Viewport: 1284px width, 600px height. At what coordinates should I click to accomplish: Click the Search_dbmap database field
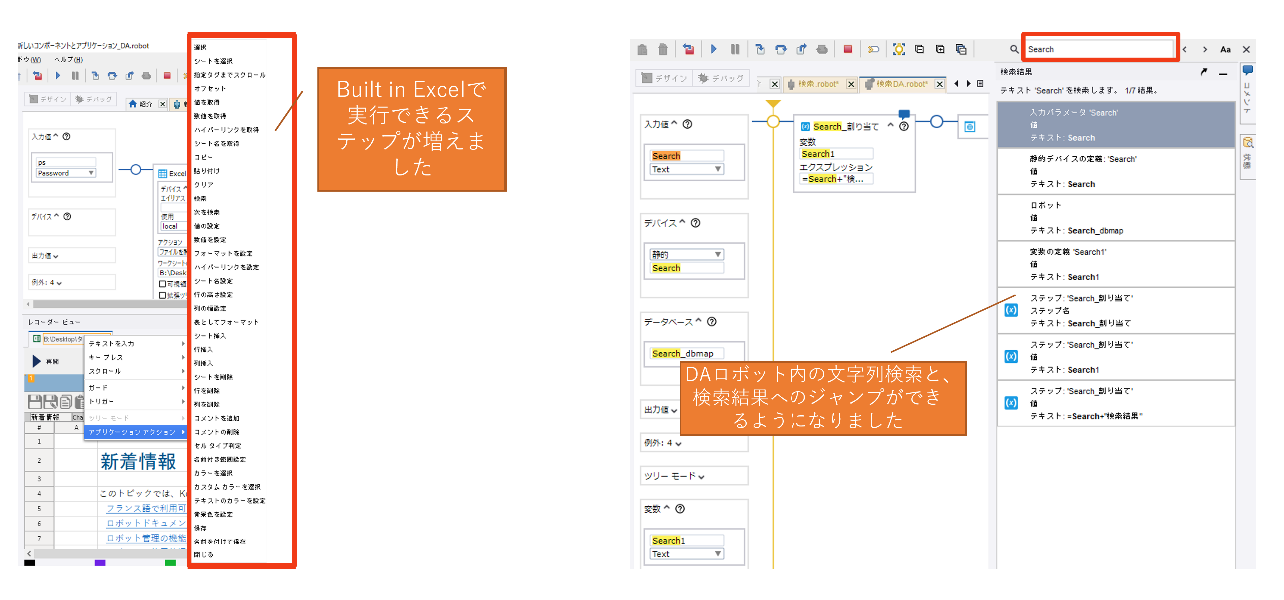[687, 353]
